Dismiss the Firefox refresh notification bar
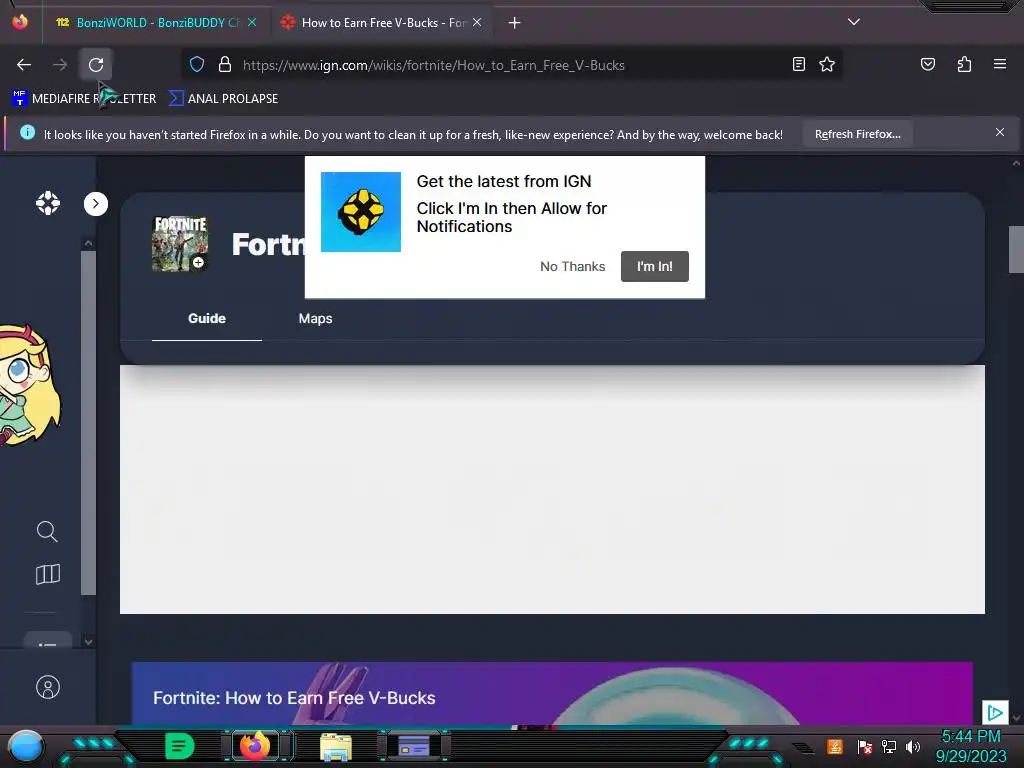 click(1000, 132)
